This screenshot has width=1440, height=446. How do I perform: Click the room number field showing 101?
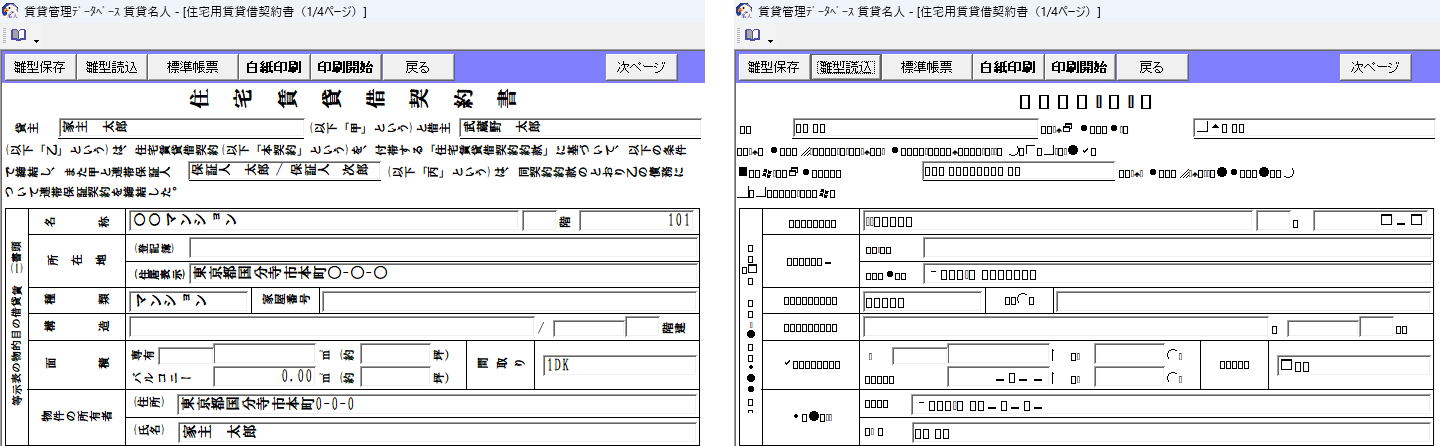(x=638, y=220)
